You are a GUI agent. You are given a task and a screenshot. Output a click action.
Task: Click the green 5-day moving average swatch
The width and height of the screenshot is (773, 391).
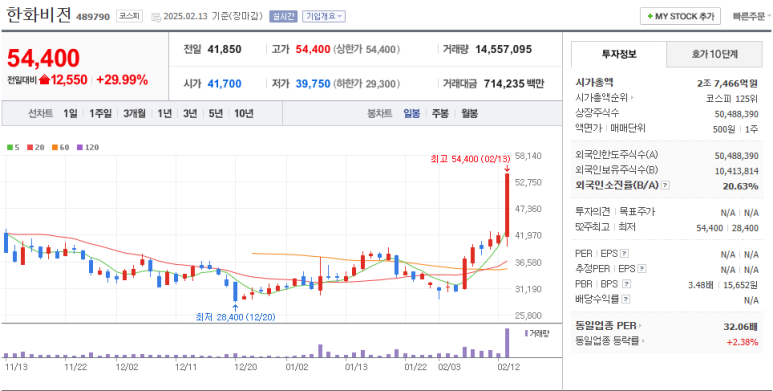tap(9, 147)
